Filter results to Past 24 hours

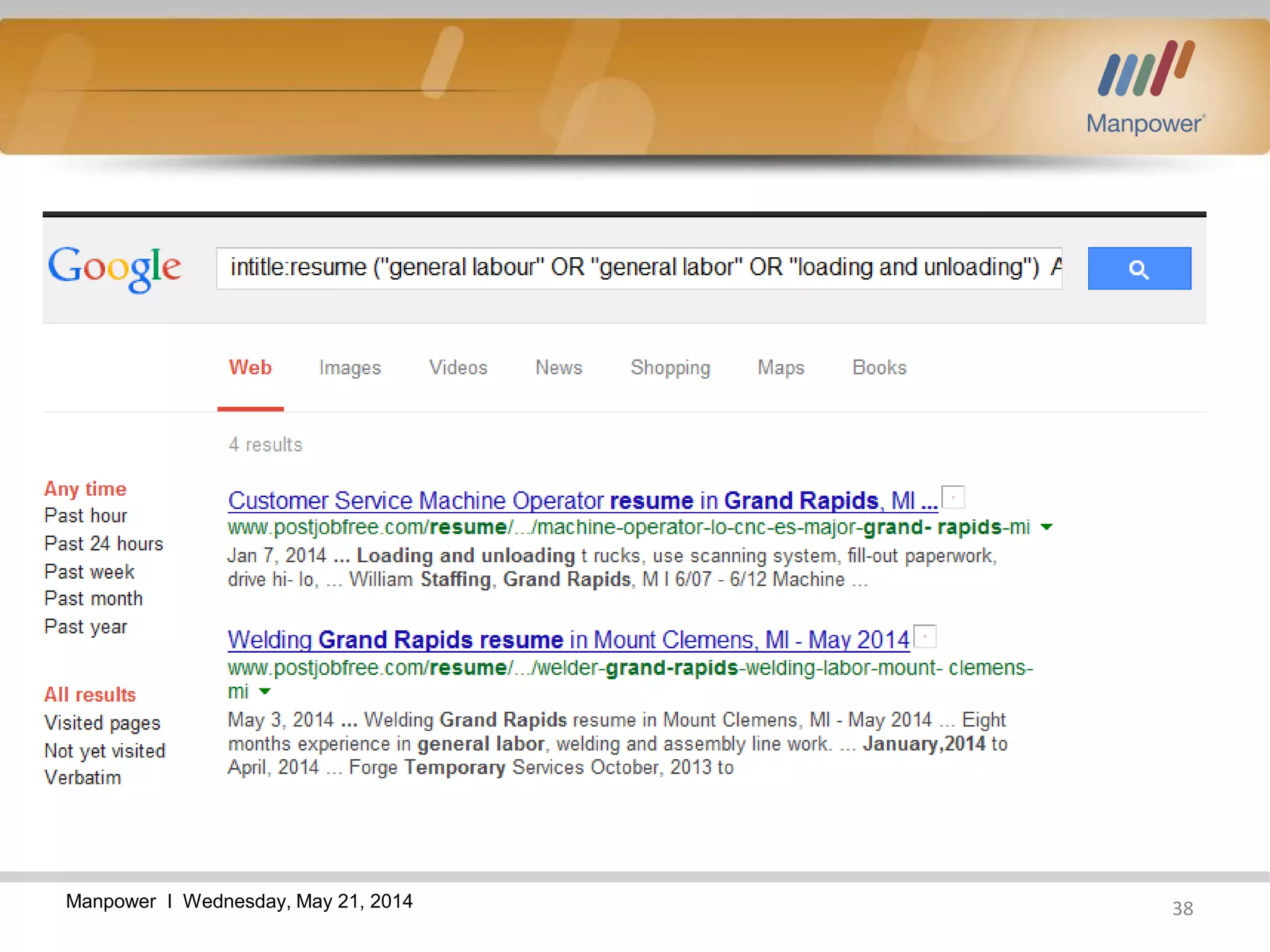pyautogui.click(x=104, y=544)
